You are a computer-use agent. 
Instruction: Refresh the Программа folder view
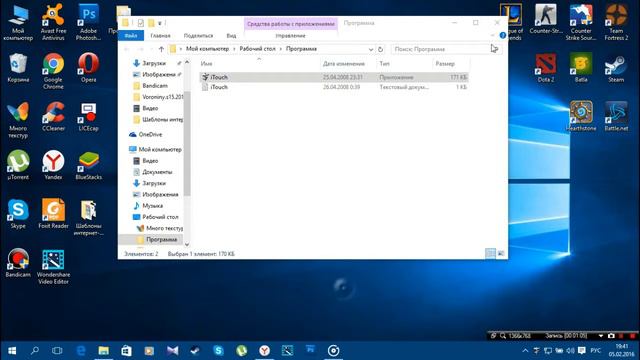380,49
